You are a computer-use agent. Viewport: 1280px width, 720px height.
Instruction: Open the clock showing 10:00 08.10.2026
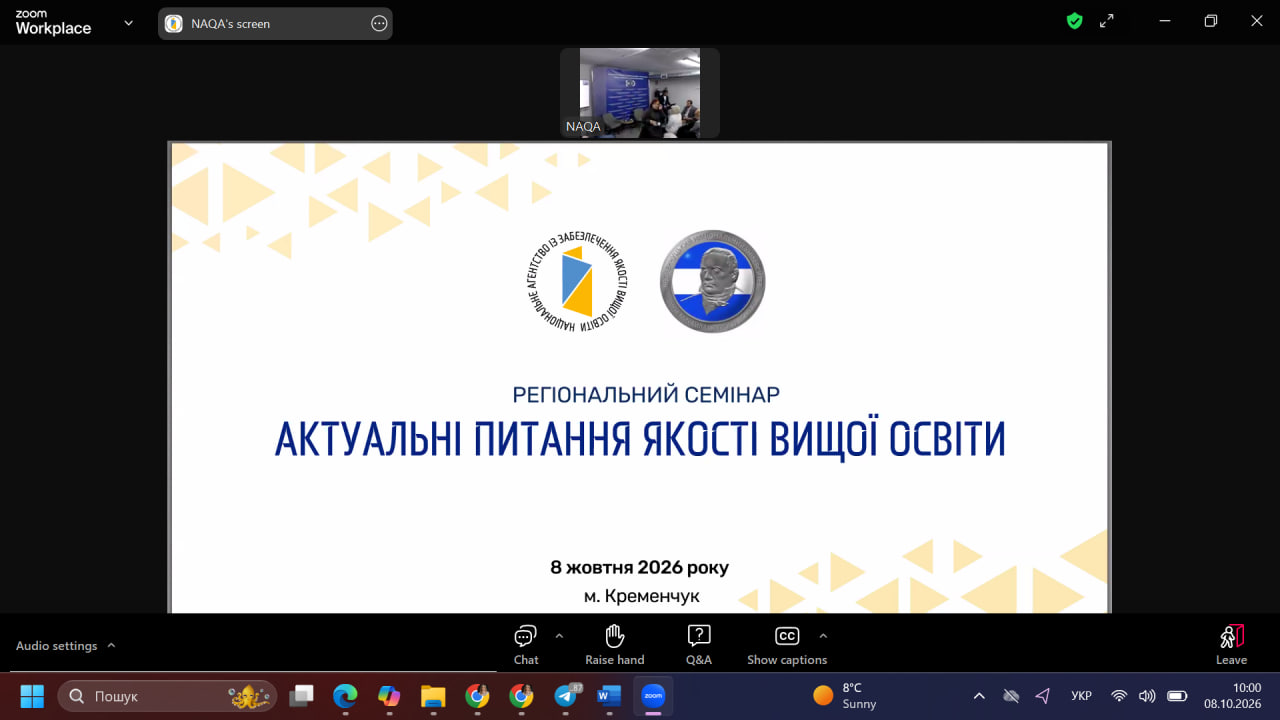(x=1232, y=696)
